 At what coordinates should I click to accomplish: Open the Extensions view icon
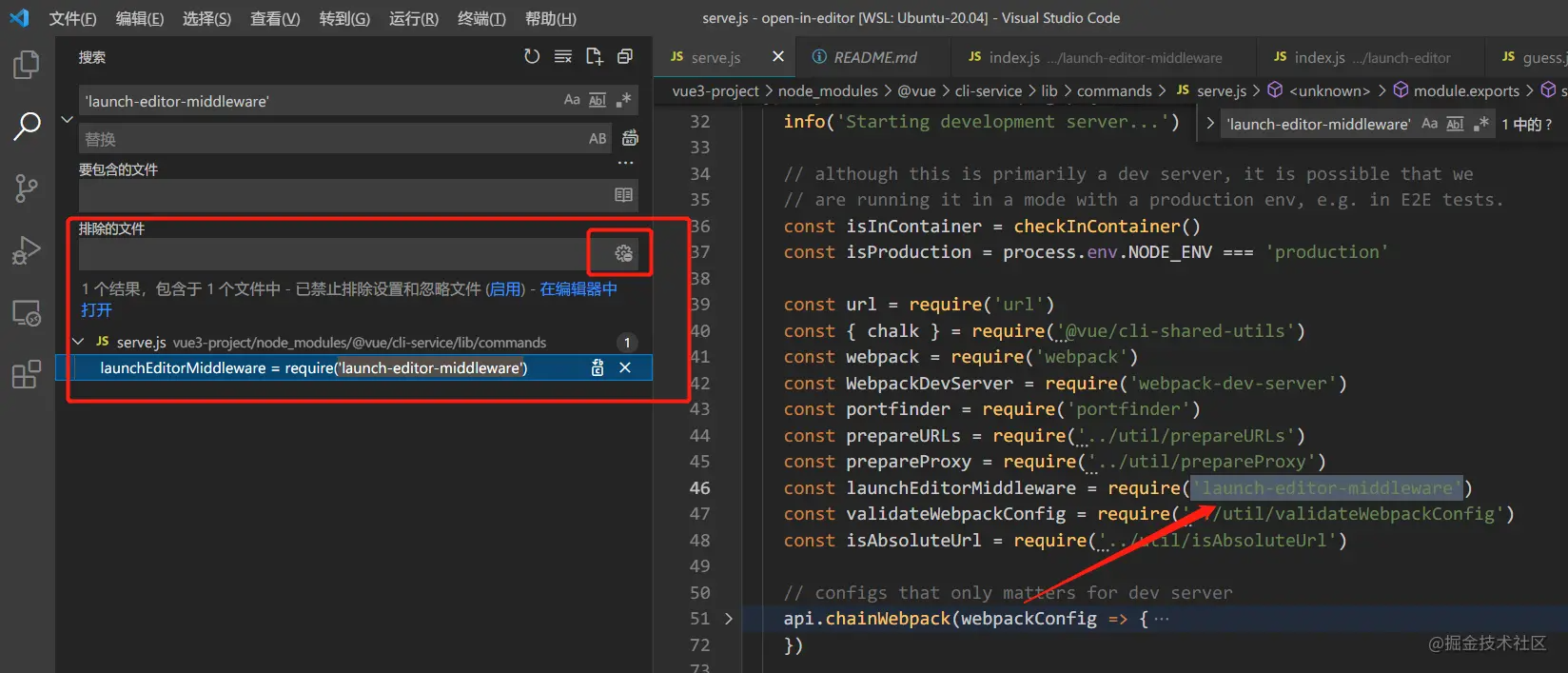tap(27, 374)
